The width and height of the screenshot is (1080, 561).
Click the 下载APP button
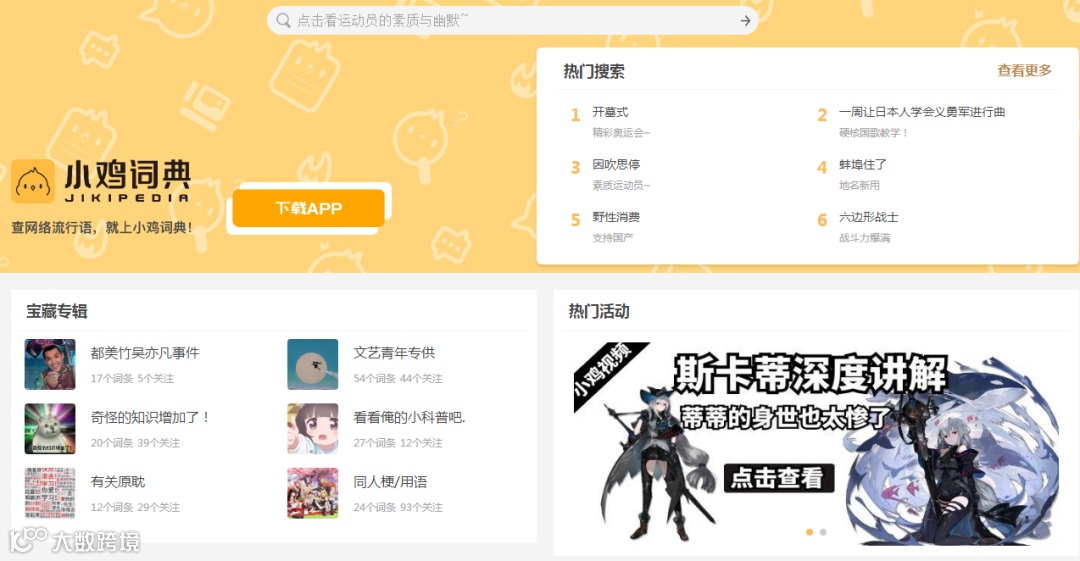click(309, 208)
